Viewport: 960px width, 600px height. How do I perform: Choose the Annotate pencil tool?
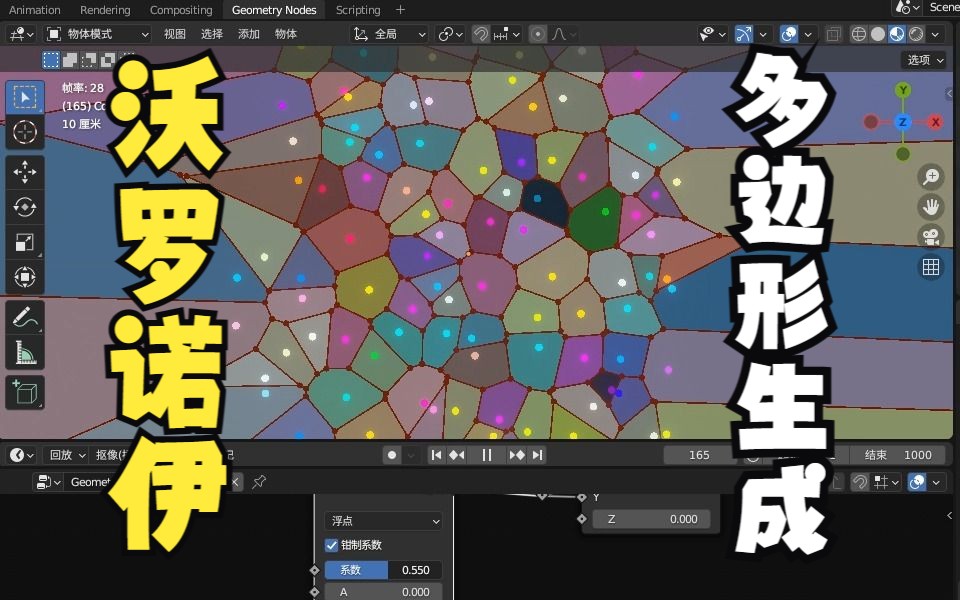click(24, 317)
